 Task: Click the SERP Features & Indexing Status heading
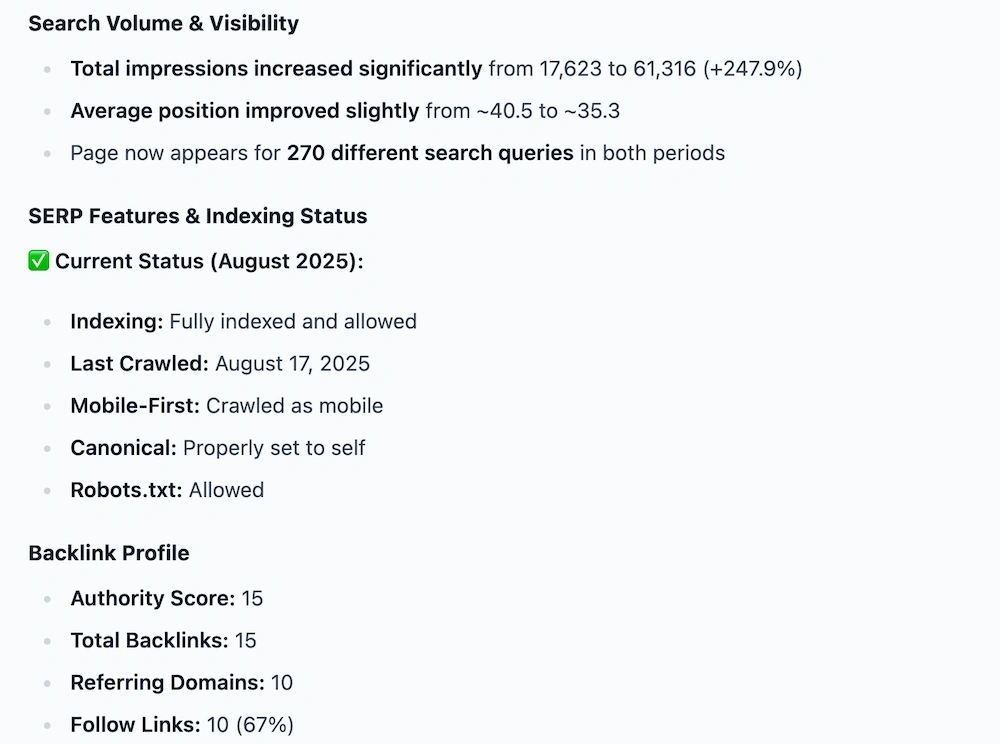coord(198,216)
